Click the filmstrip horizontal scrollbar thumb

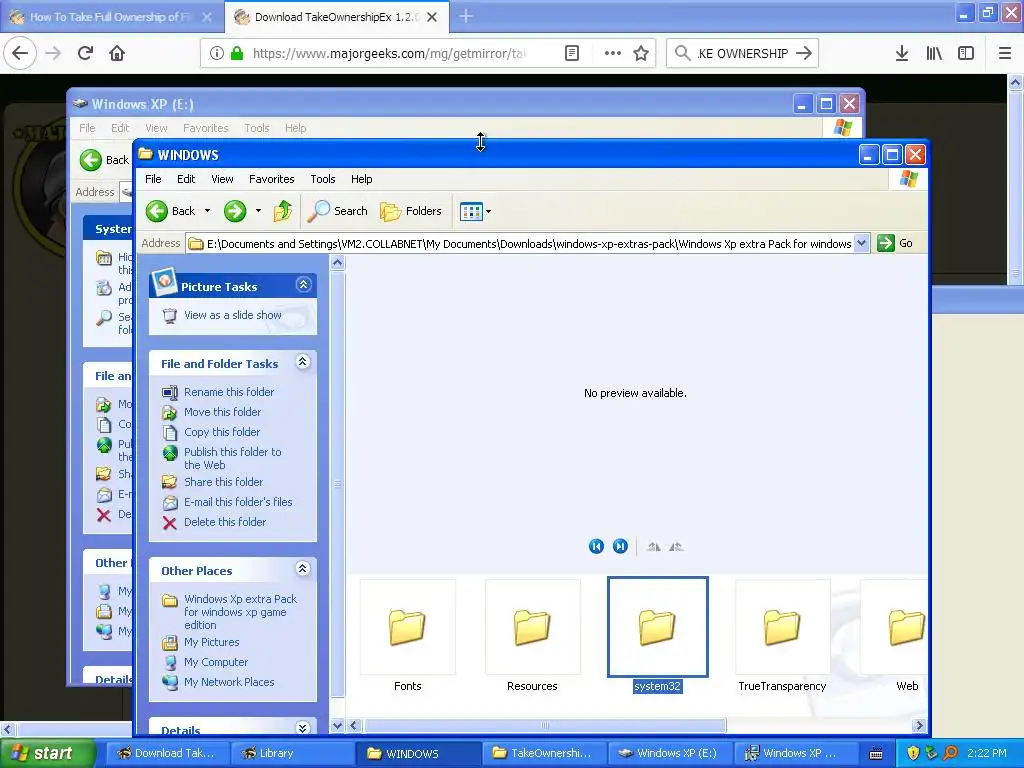coord(545,726)
